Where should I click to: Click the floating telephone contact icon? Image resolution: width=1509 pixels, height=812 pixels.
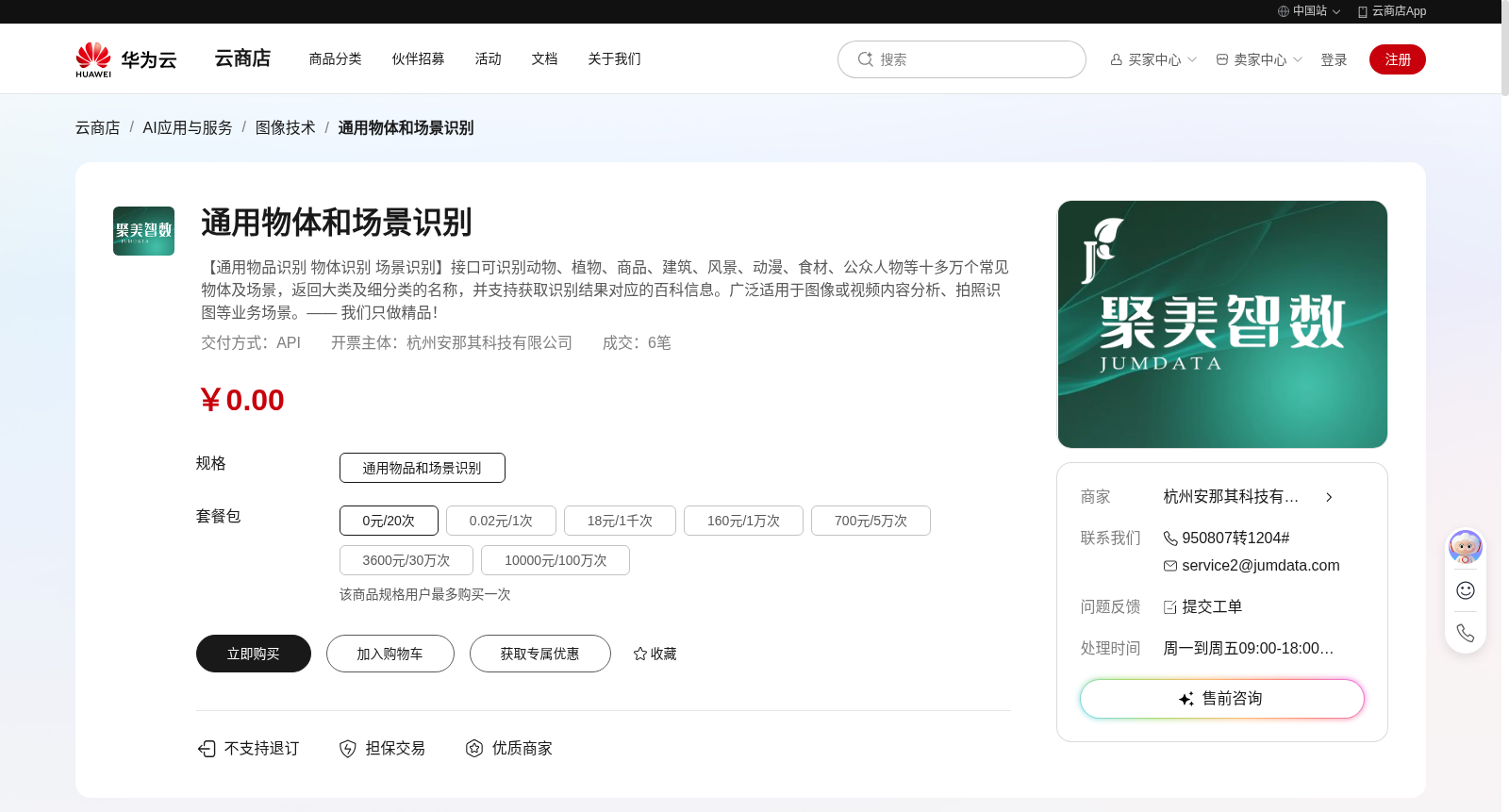coord(1466,633)
